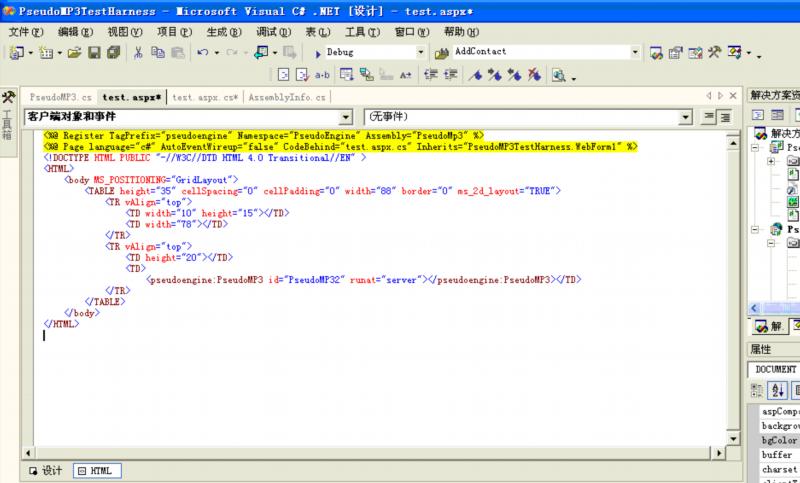Image resolution: width=800 pixels, height=483 pixels.
Task: Switch to the test.aspx.cs* tab
Action: tap(205, 97)
